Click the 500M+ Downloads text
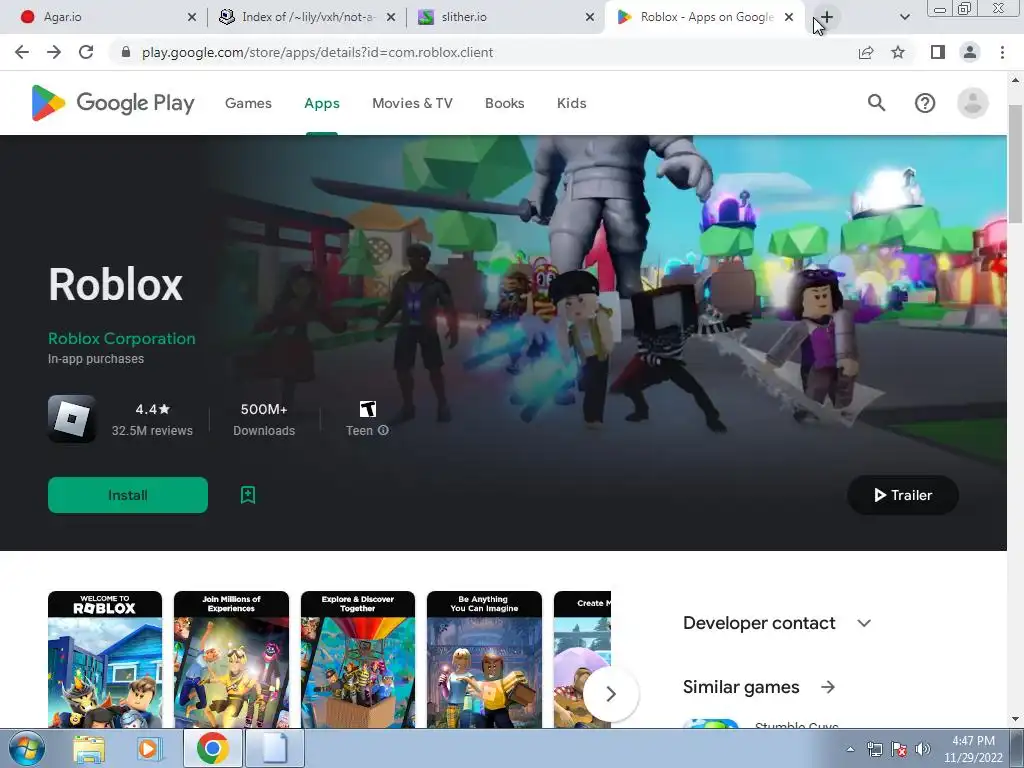1024x768 pixels. pos(264,419)
